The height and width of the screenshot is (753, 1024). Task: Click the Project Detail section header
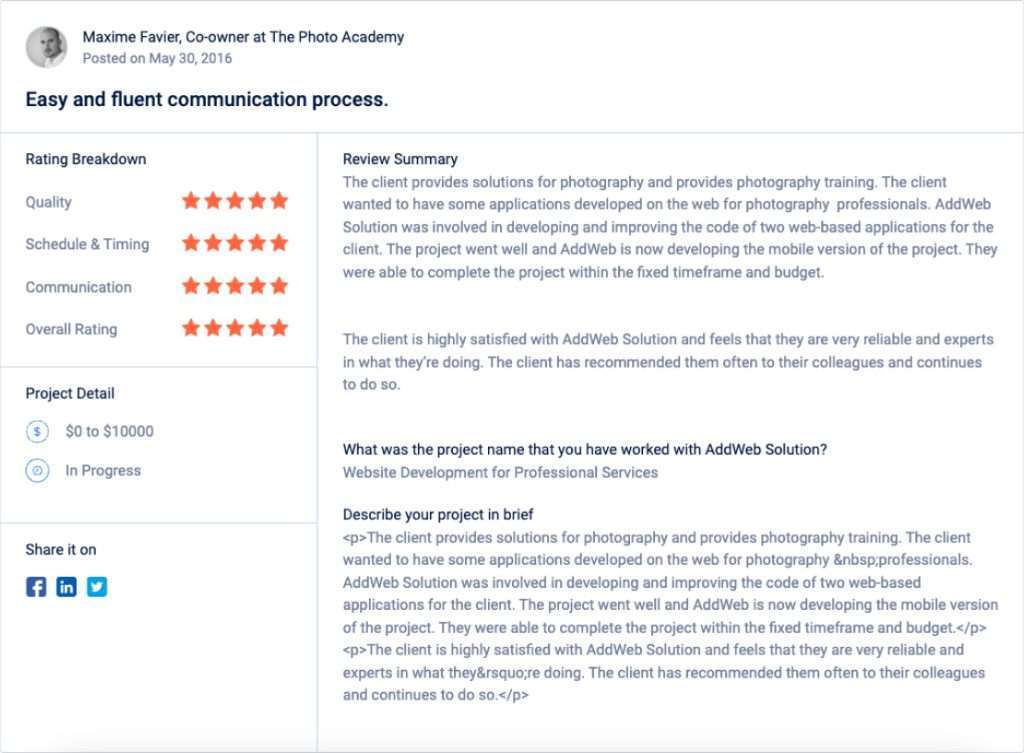click(69, 393)
